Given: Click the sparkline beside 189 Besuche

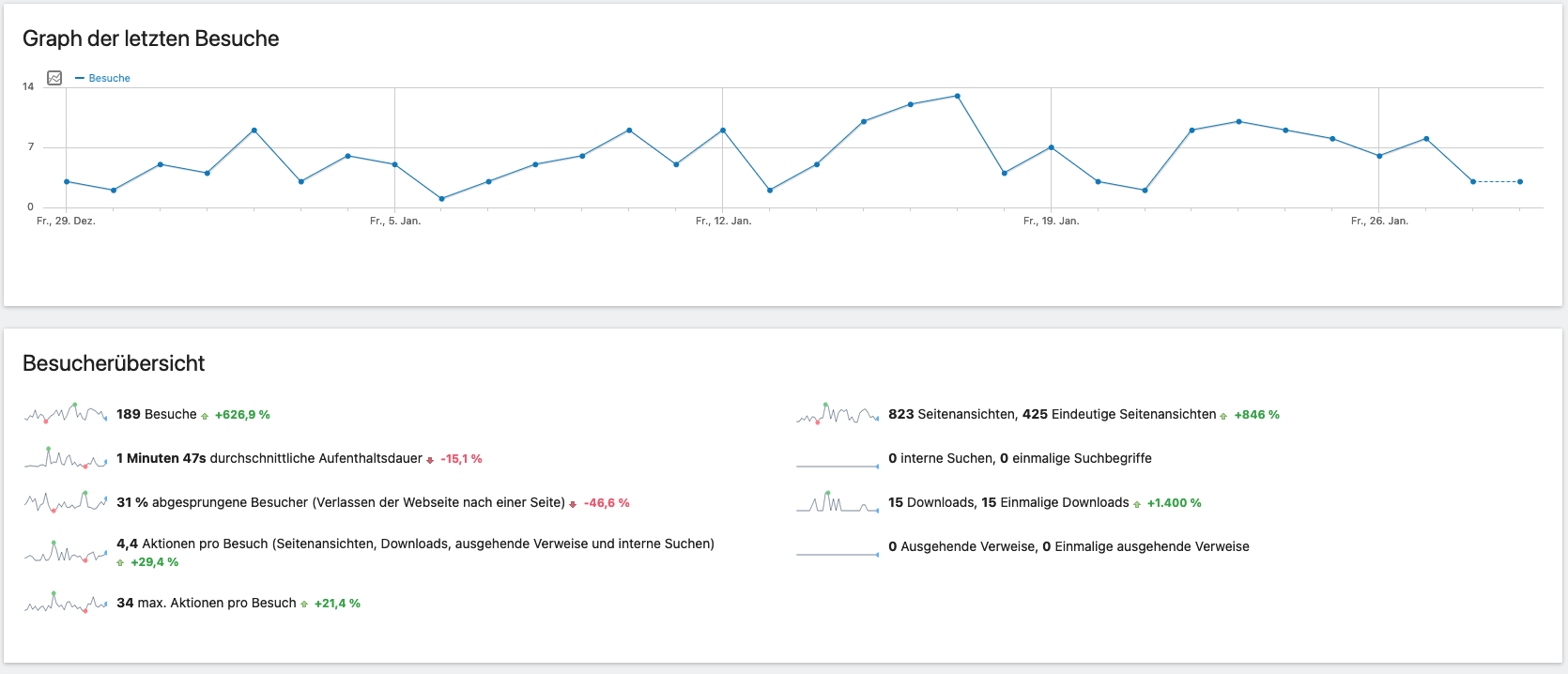Looking at the screenshot, I should 66,414.
